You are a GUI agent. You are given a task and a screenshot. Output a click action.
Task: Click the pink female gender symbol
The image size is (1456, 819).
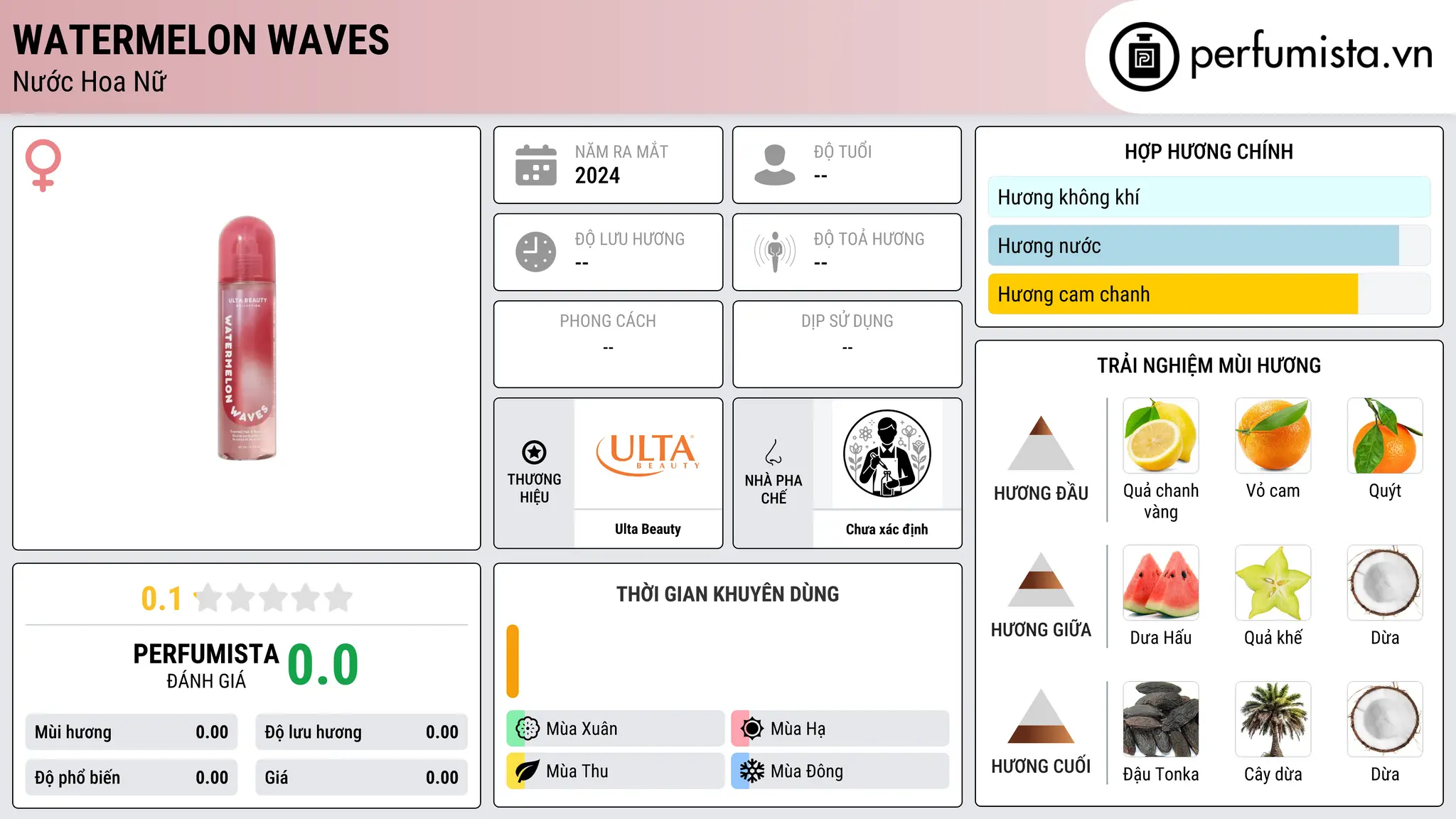point(43,165)
